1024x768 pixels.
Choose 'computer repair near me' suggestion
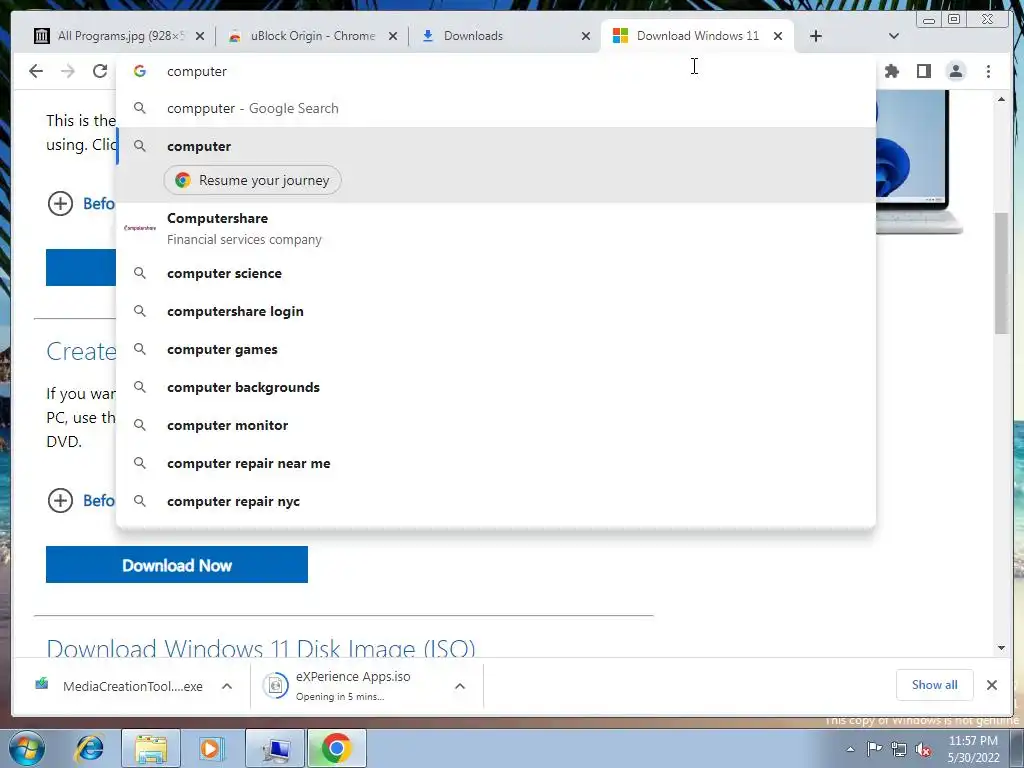point(496,463)
